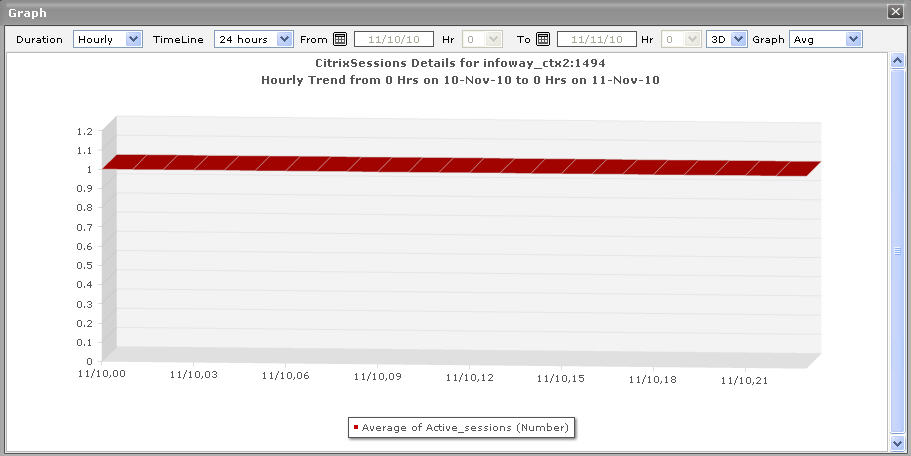Image resolution: width=911 pixels, height=456 pixels.
Task: Click the x-axis label 11/10,09
Action: [x=378, y=377]
